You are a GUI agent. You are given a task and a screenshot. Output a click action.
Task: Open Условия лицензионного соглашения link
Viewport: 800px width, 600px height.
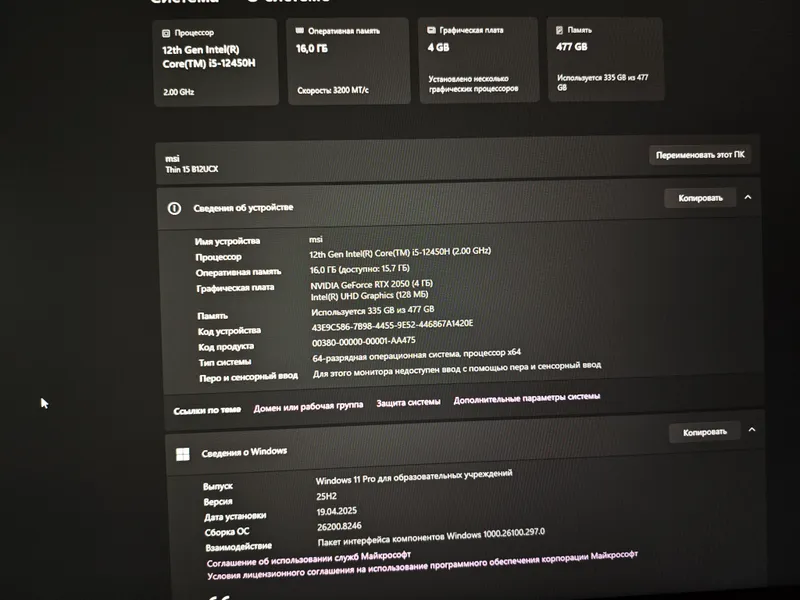422,565
